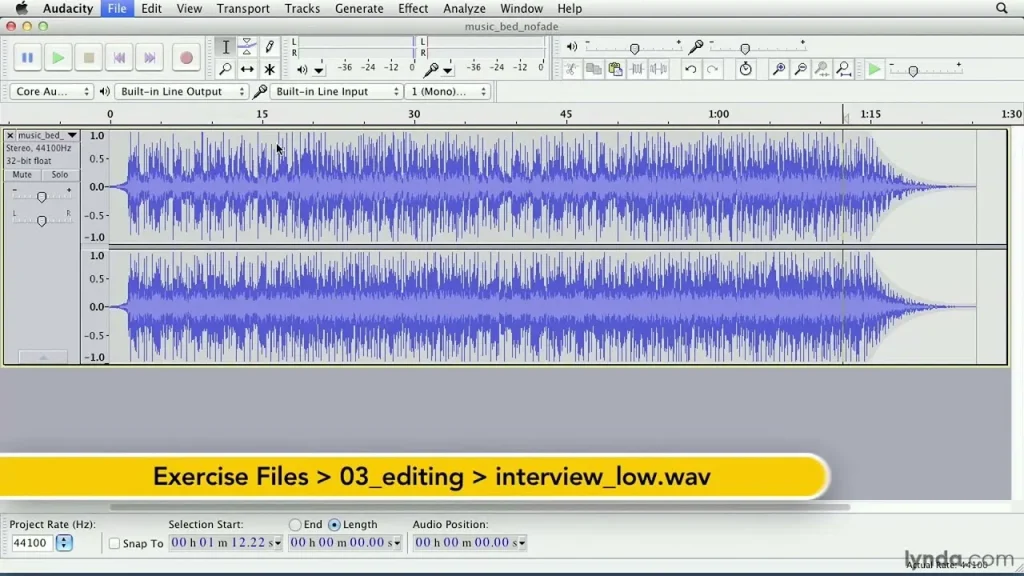Open the Effect menu
This screenshot has width=1024, height=576.
[413, 8]
